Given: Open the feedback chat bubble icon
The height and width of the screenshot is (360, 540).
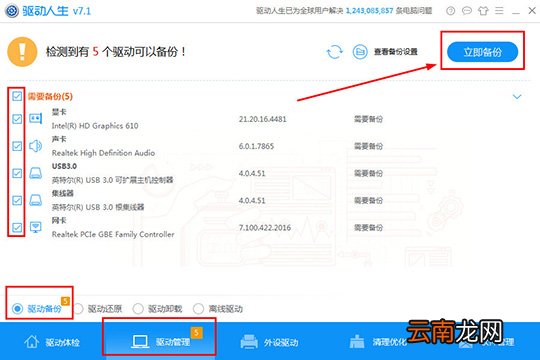Looking at the screenshot, I should point(467,11).
